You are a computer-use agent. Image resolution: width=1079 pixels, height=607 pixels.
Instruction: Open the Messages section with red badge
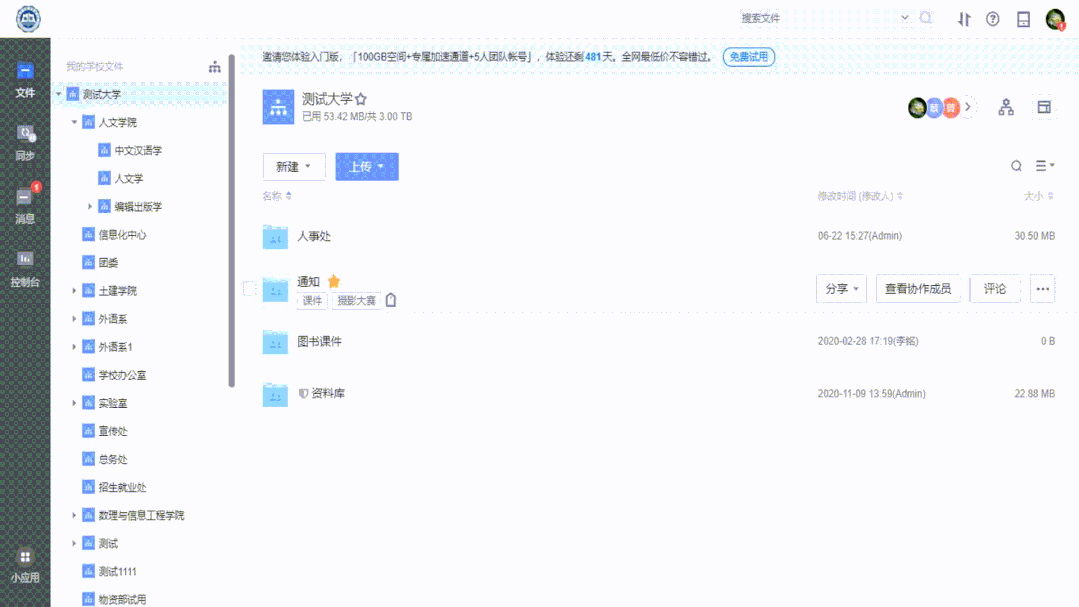(x=25, y=206)
